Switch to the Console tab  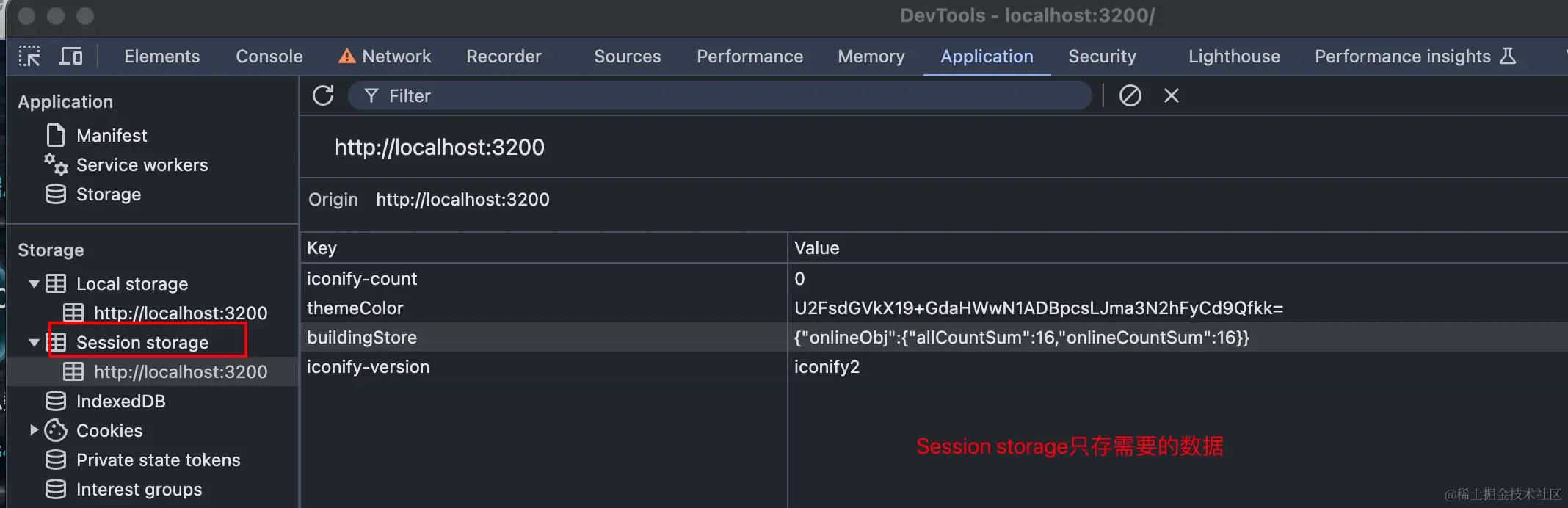pos(269,57)
